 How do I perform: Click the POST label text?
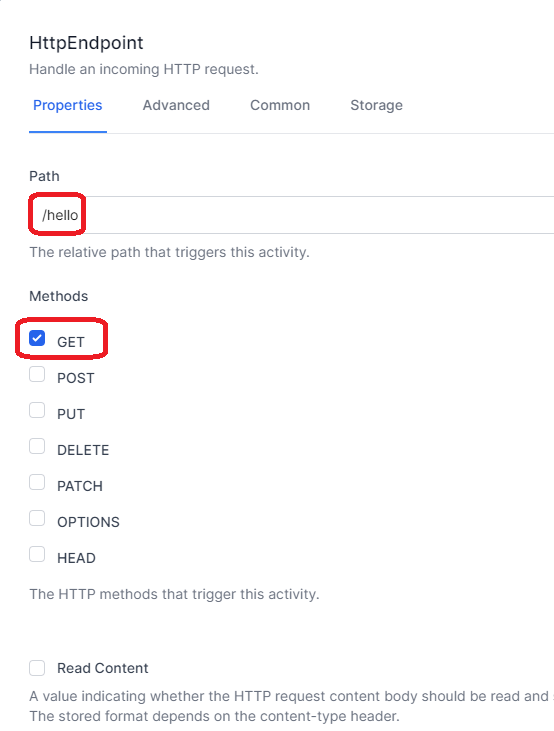tap(76, 378)
